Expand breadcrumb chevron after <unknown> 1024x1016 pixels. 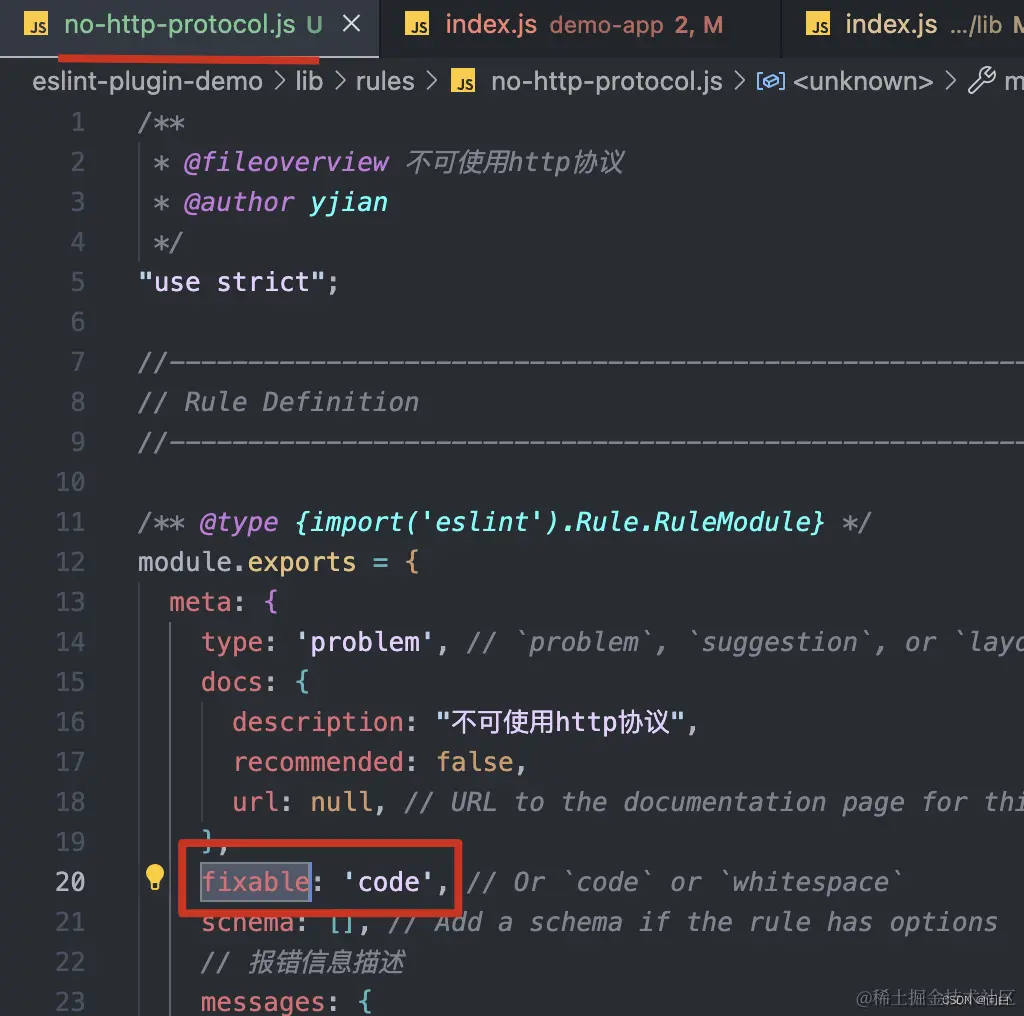[x=951, y=82]
